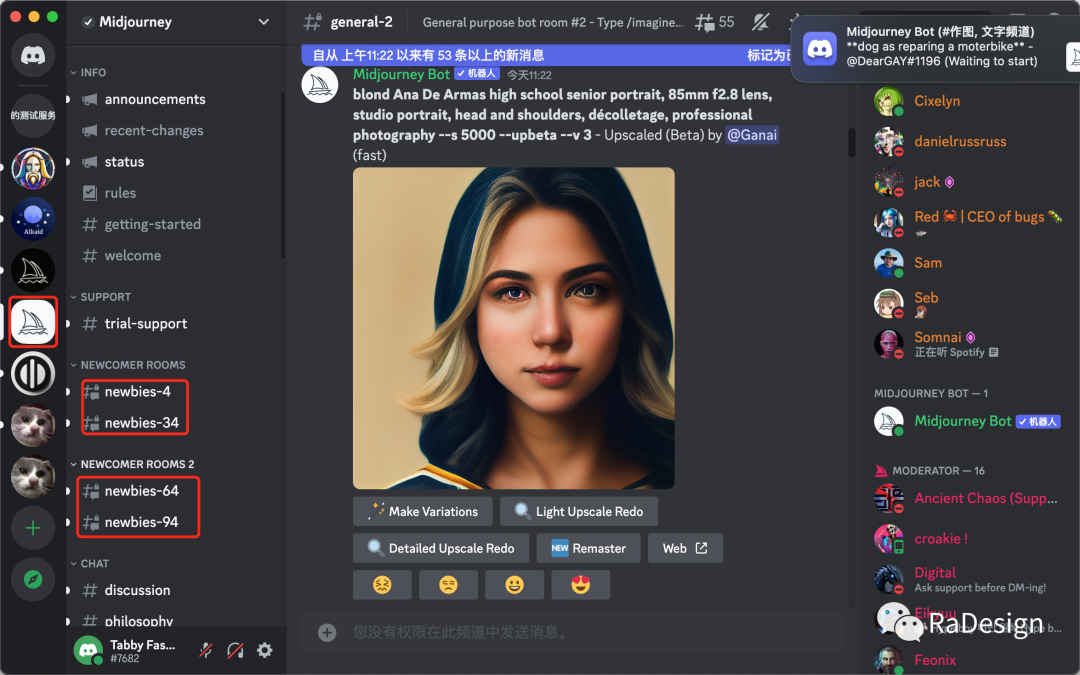This screenshot has width=1080, height=675.
Task: Click the upscaled portrait image
Action: click(514, 328)
